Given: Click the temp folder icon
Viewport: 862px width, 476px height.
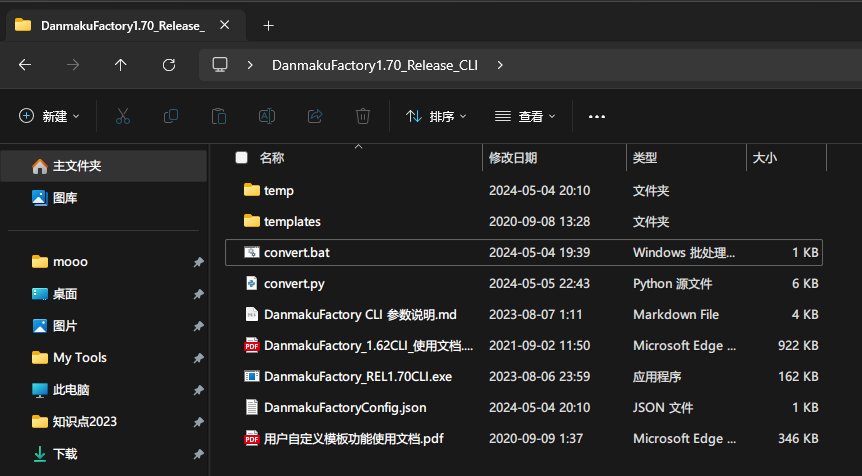Looking at the screenshot, I should point(252,190).
